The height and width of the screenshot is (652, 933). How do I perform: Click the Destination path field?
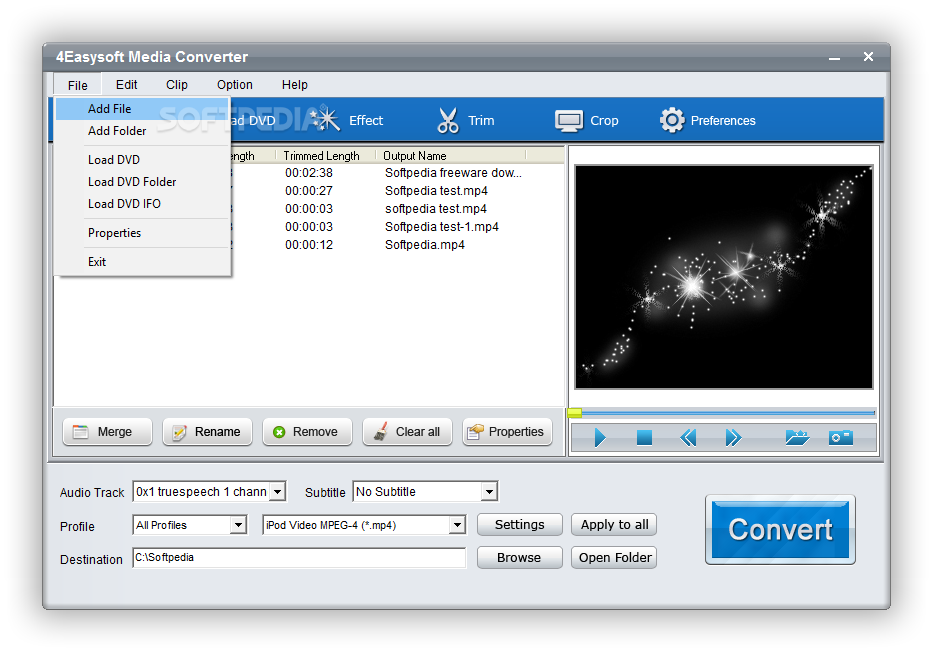(x=299, y=557)
